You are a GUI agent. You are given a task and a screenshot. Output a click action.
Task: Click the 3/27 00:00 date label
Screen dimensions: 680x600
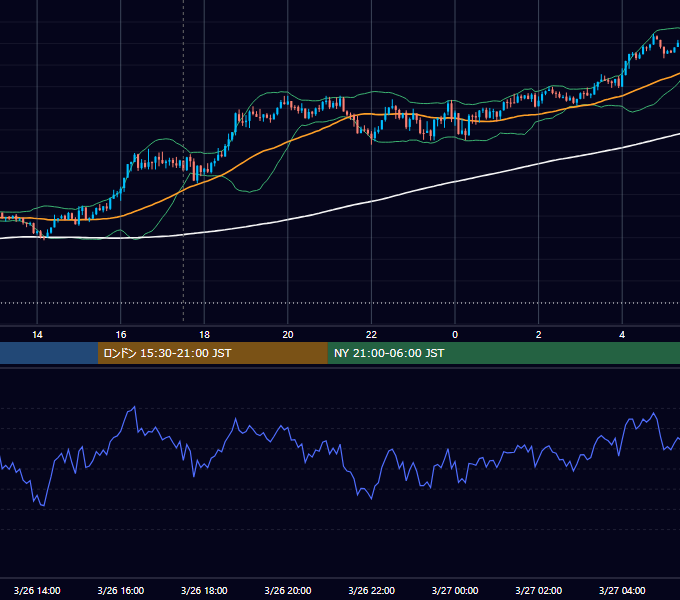(455, 590)
